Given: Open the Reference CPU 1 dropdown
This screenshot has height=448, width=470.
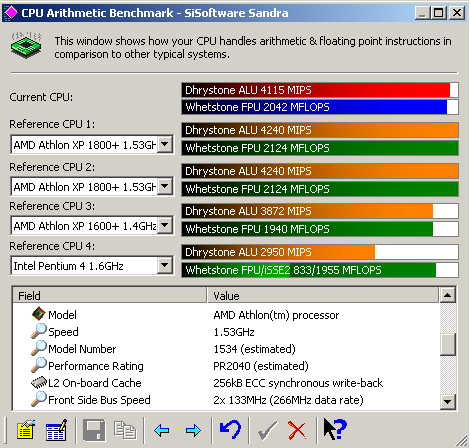Looking at the screenshot, I should pos(165,145).
